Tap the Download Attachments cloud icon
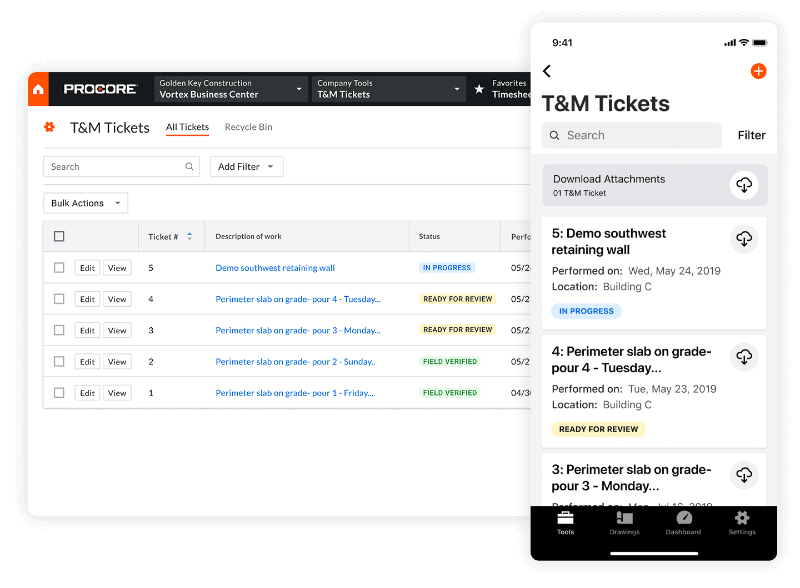Screen dimensions: 800x588 (x=743, y=185)
